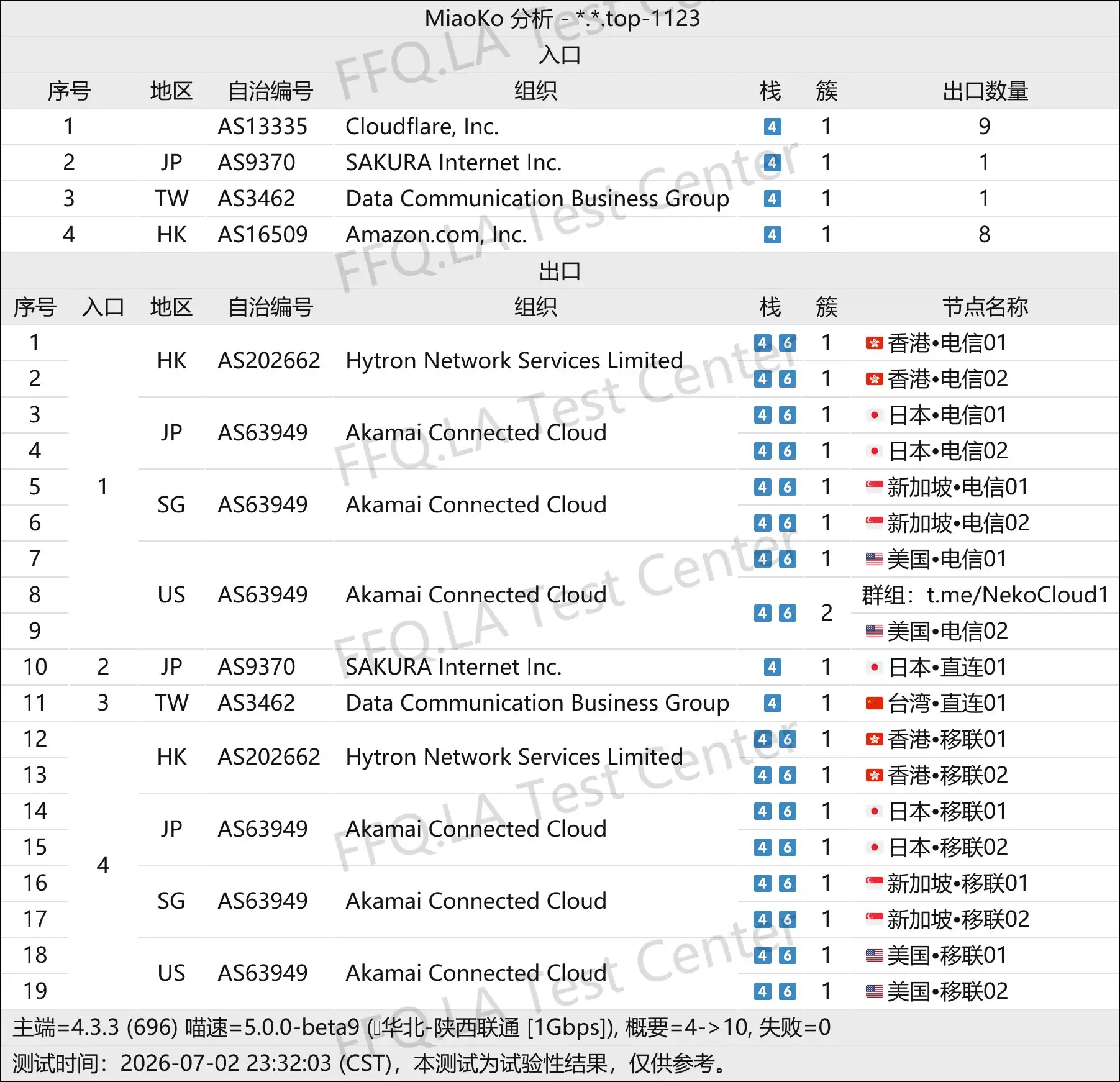The height and width of the screenshot is (1082, 1120).
Task: Click the IPv4 badge in Amazon.com, Inc. row
Action: 772,235
